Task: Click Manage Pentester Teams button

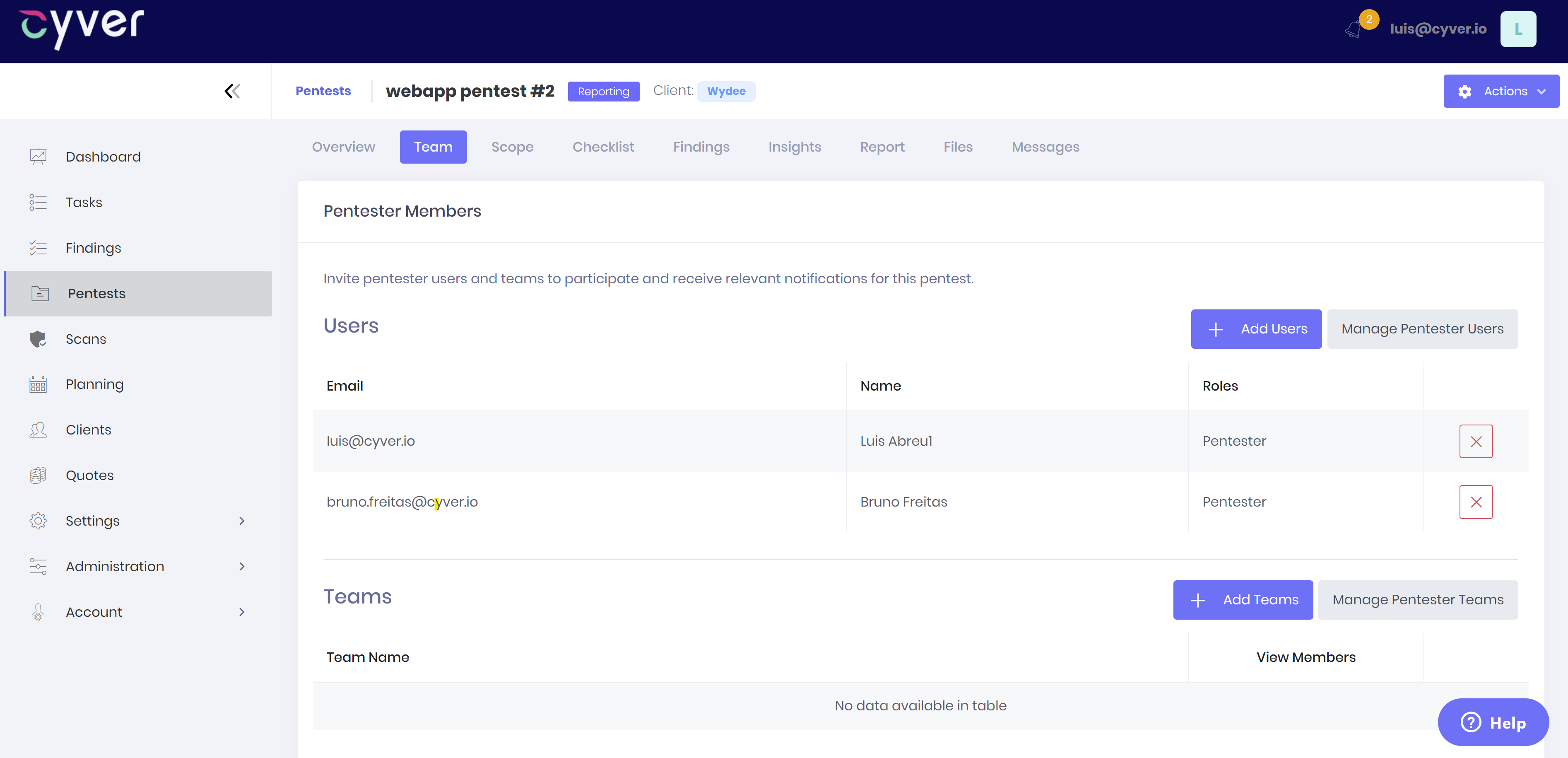Action: click(1418, 600)
